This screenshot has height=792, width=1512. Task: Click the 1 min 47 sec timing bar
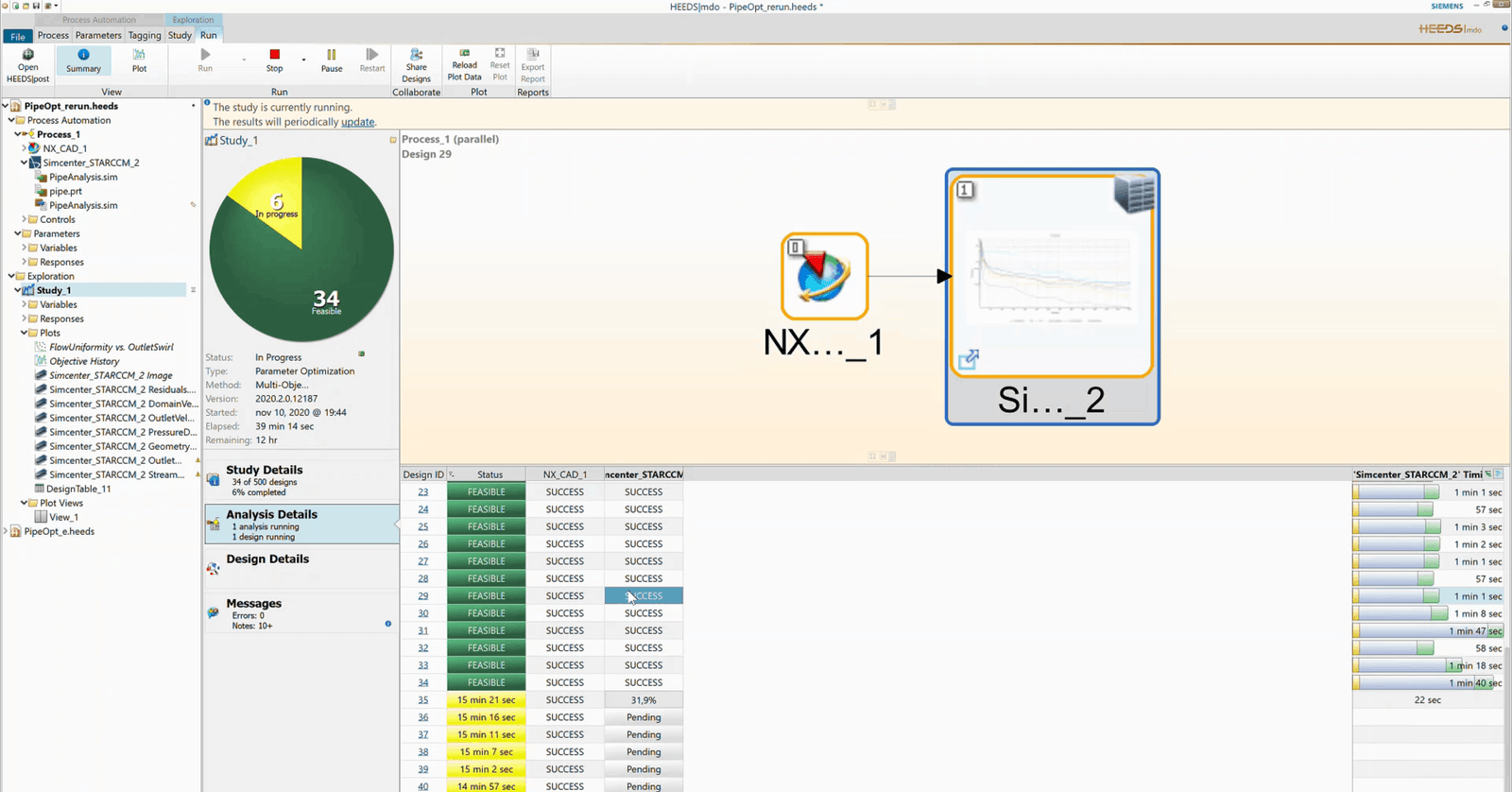(x=1428, y=630)
